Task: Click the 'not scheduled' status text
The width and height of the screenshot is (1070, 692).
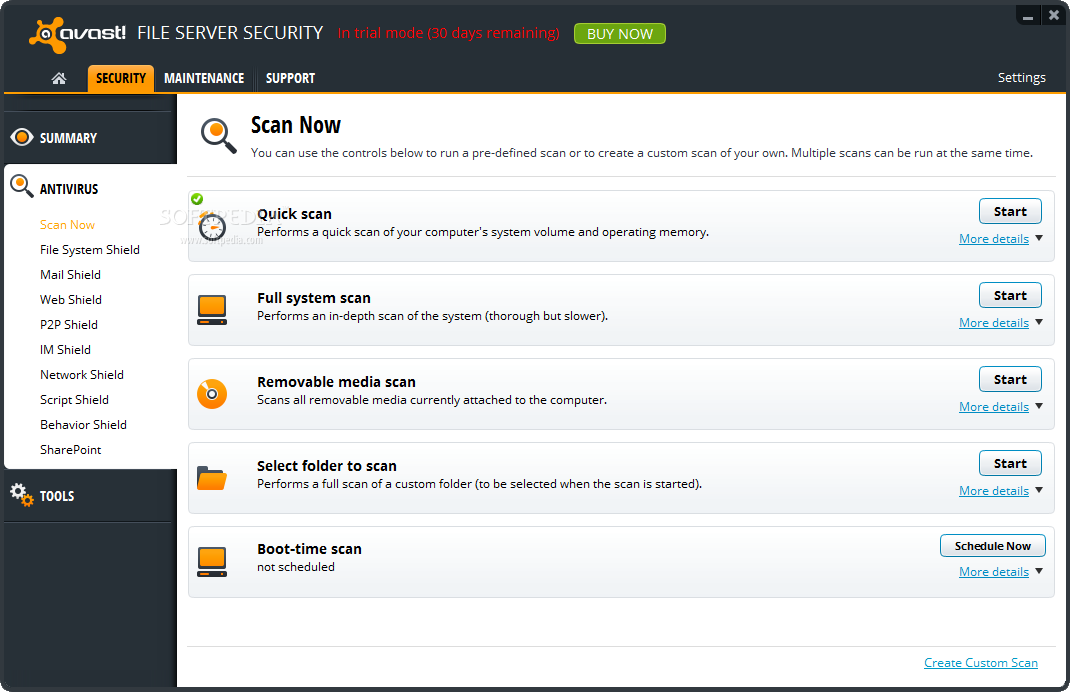Action: (295, 566)
